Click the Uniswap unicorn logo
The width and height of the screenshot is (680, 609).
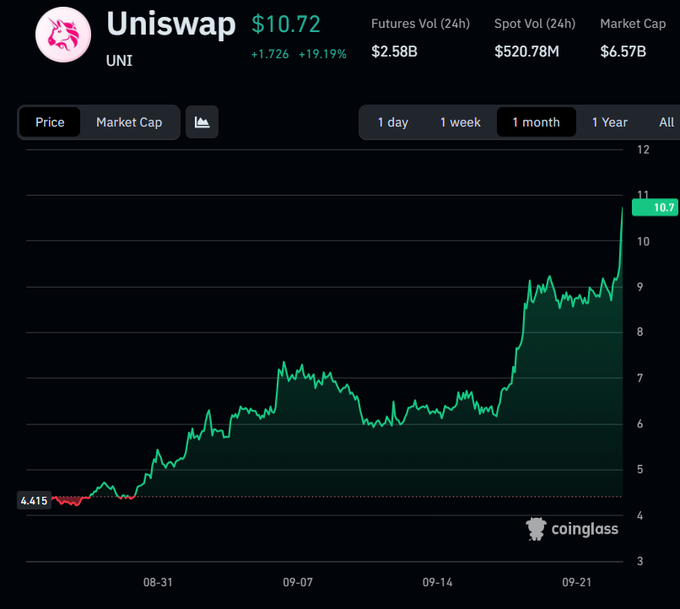(x=63, y=35)
